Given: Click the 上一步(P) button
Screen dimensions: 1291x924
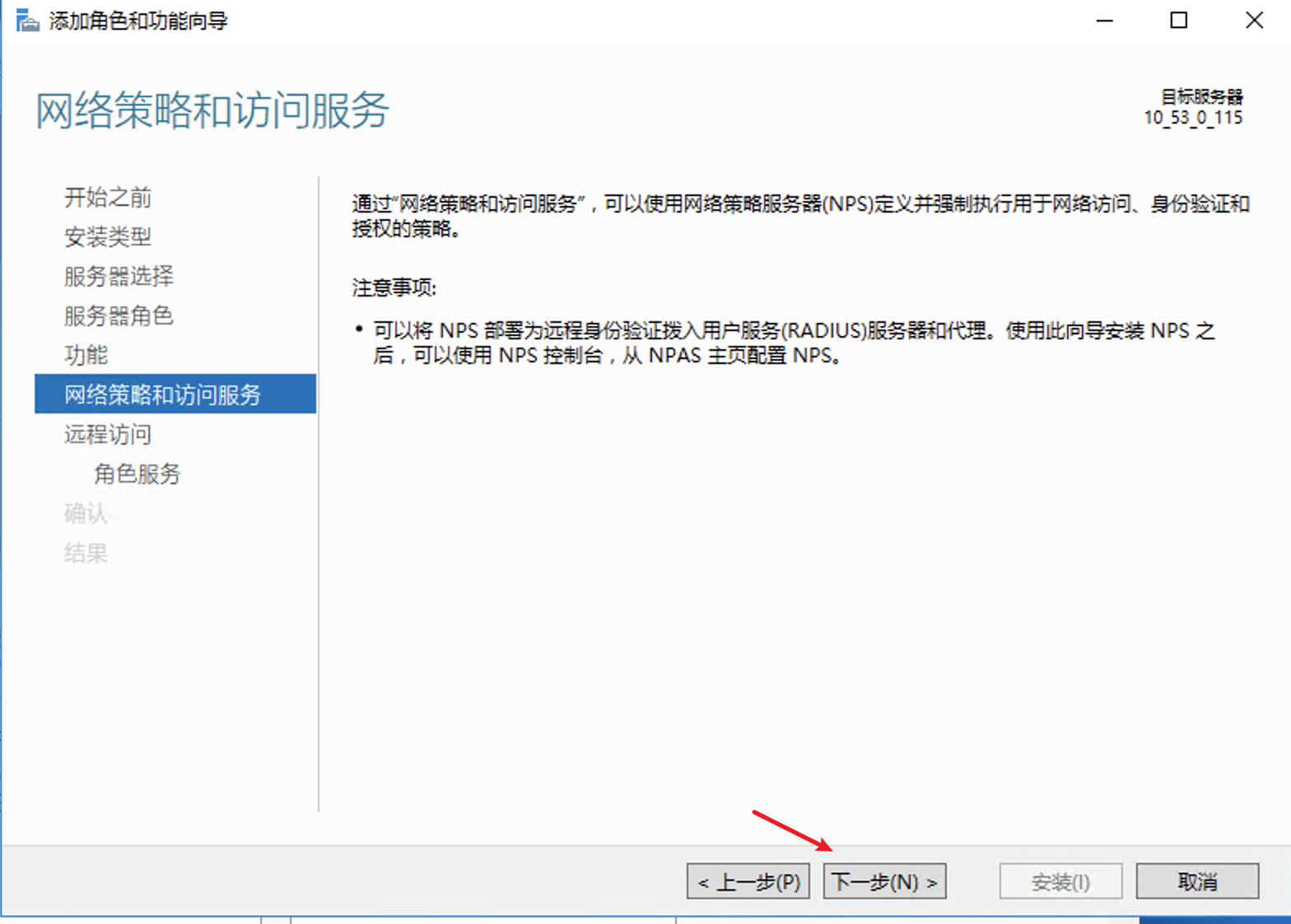Looking at the screenshot, I should click(748, 882).
